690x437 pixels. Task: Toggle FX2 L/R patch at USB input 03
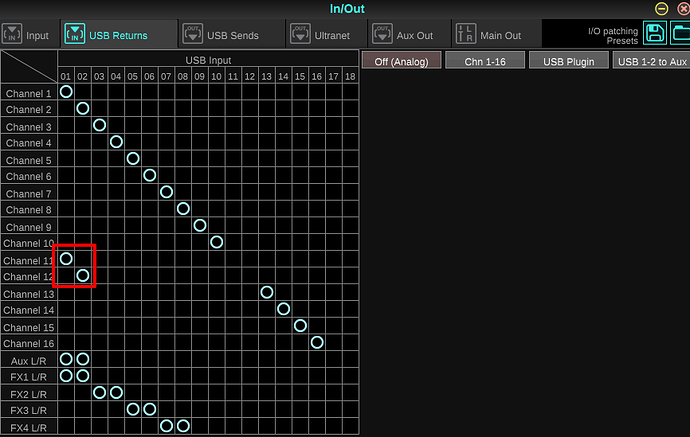point(100,392)
